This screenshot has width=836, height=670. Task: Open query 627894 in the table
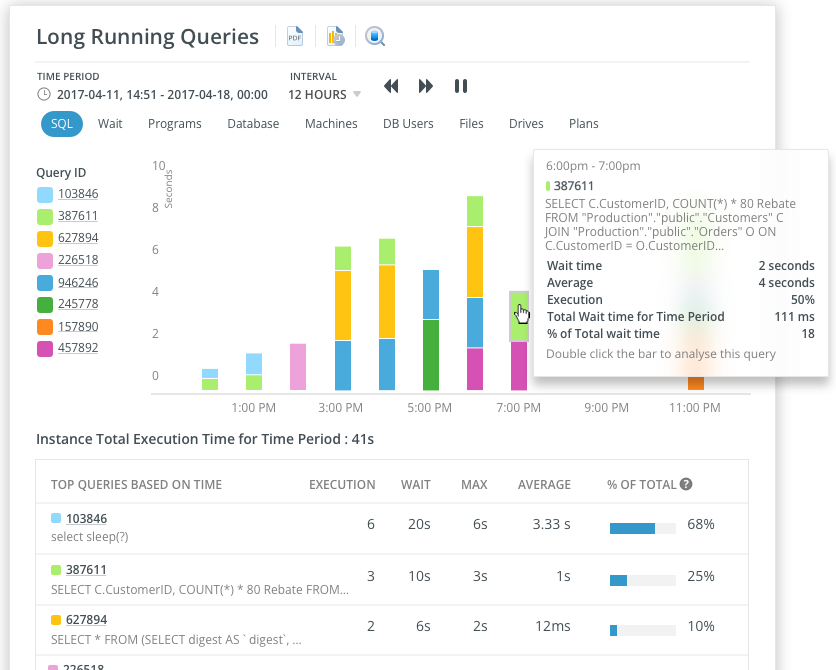click(x=86, y=620)
